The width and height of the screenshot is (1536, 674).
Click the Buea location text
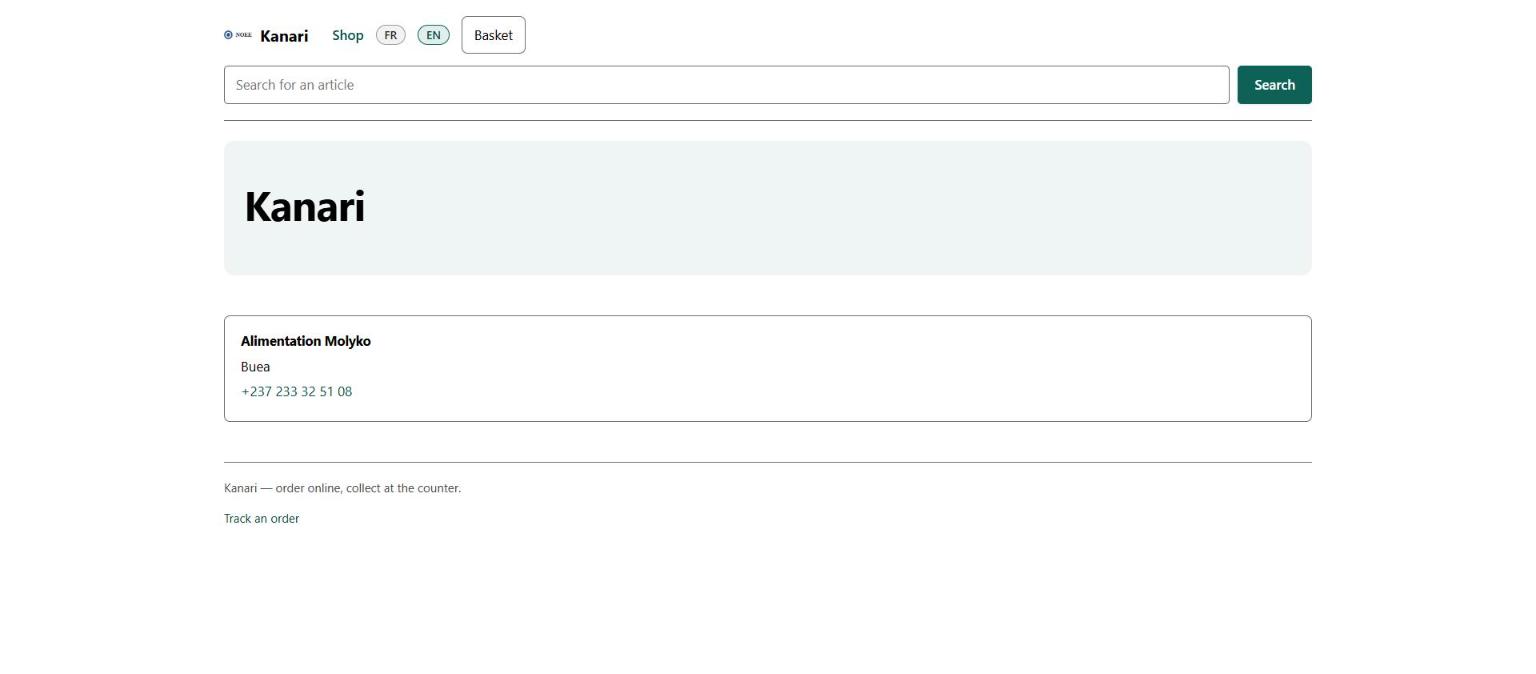coord(255,367)
